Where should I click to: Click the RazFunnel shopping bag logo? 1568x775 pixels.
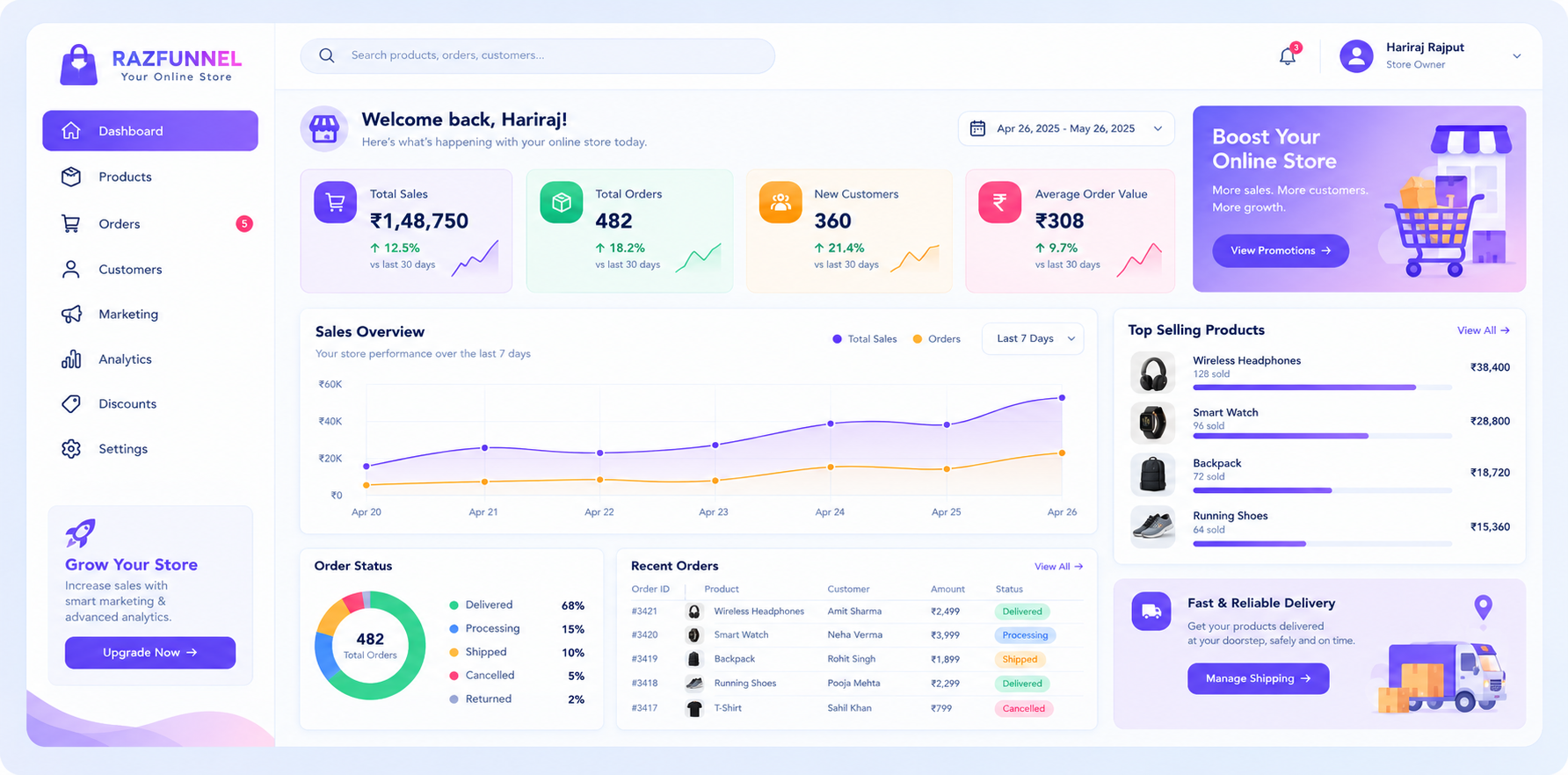pyautogui.click(x=78, y=65)
